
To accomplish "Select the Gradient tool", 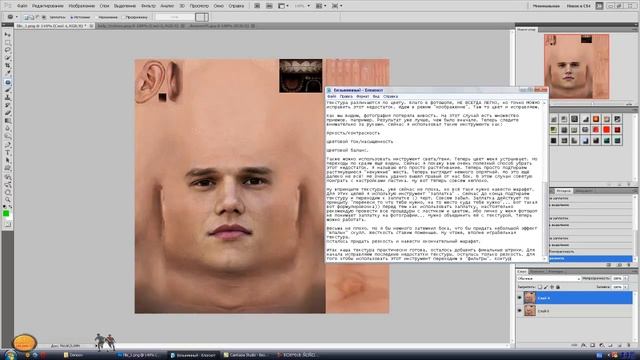I will 7,121.
